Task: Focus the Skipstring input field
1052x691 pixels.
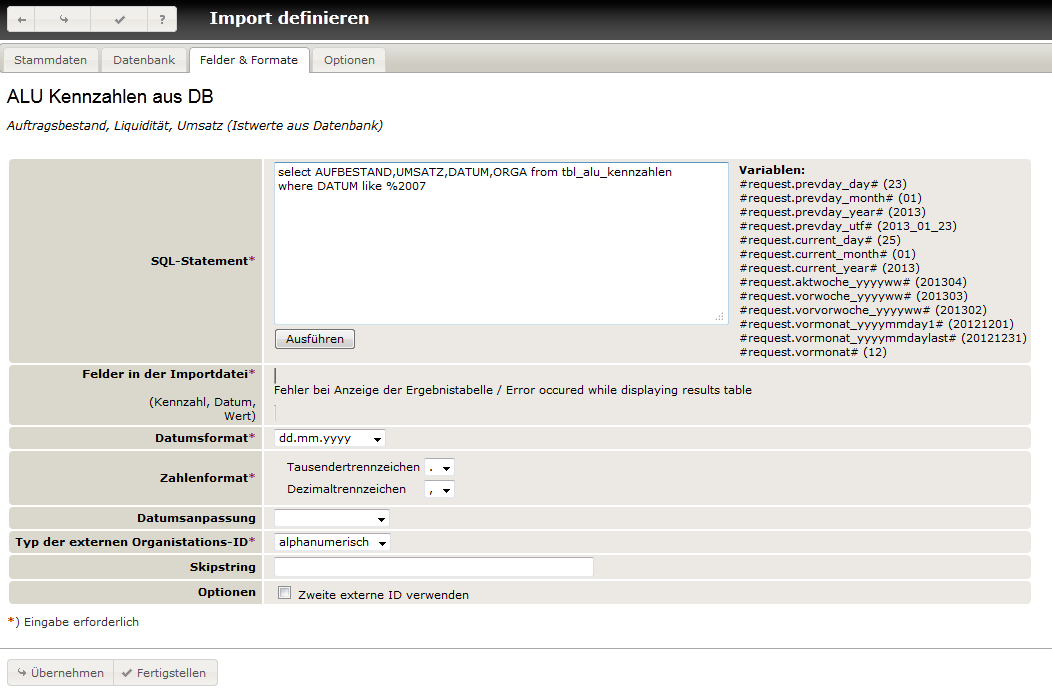Action: [x=434, y=567]
